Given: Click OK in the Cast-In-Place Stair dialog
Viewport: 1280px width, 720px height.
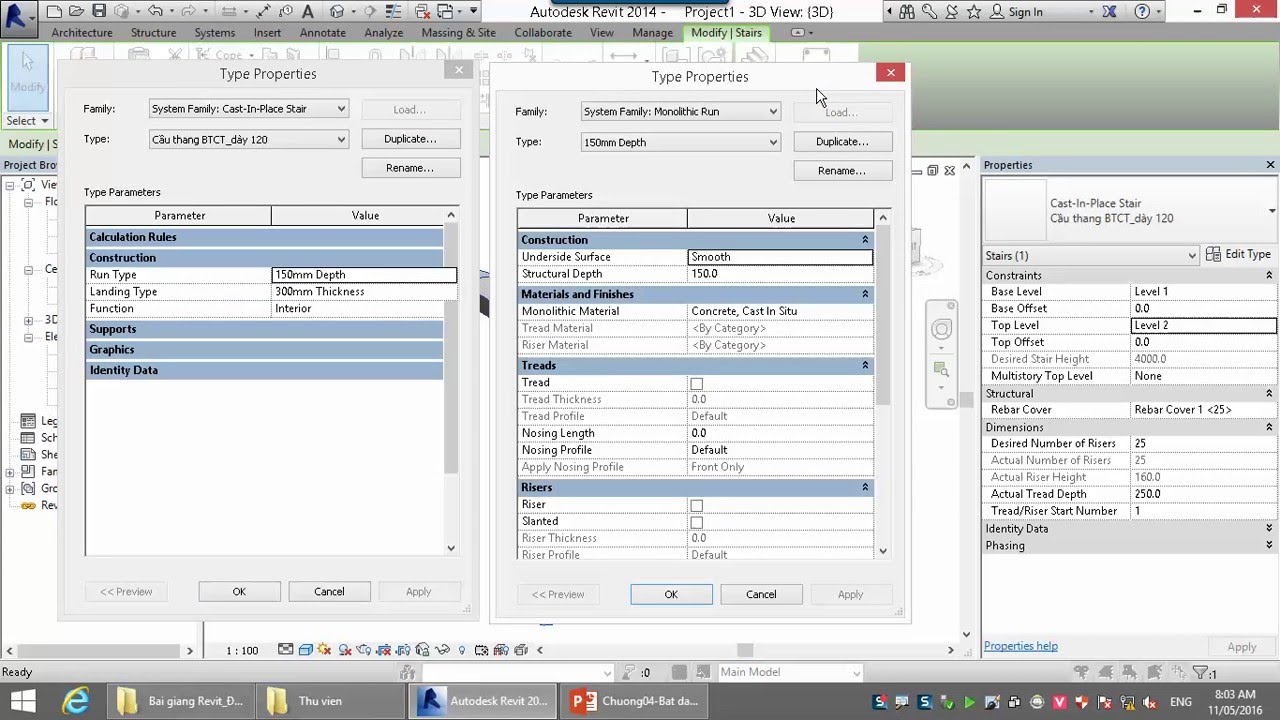Looking at the screenshot, I should click(x=239, y=592).
